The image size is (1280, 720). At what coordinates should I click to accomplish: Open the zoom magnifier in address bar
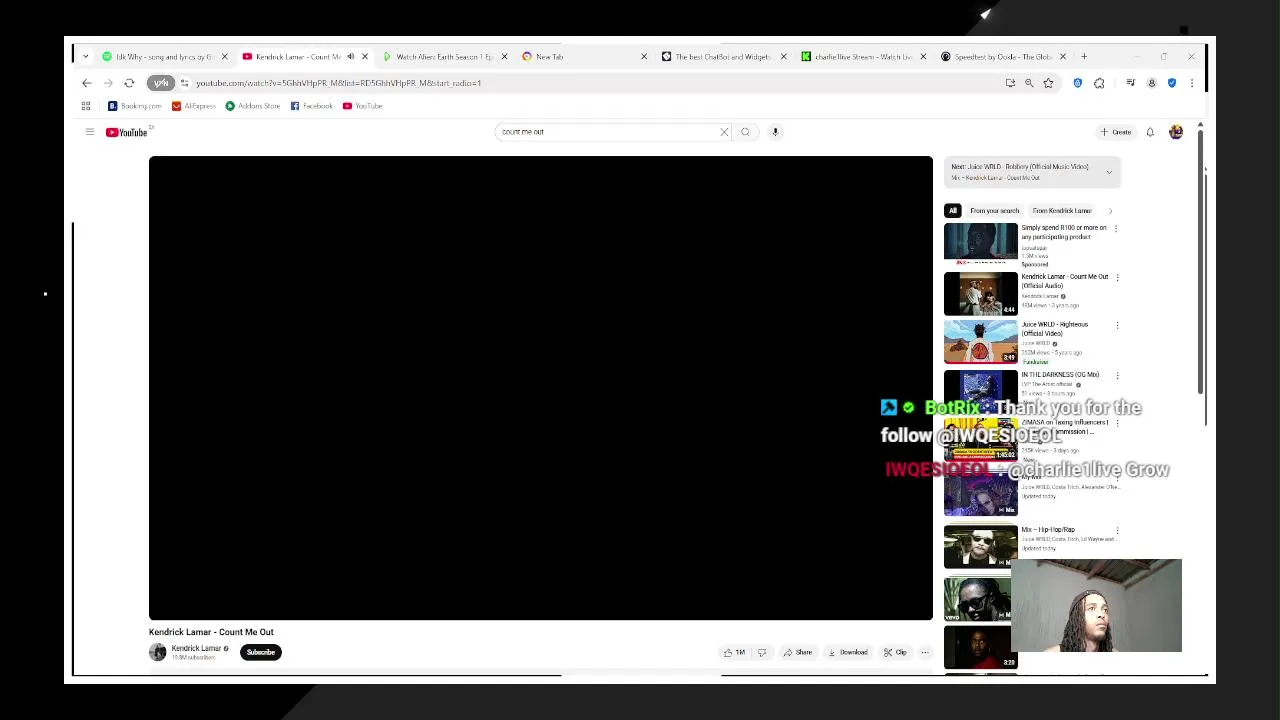pos(1029,83)
